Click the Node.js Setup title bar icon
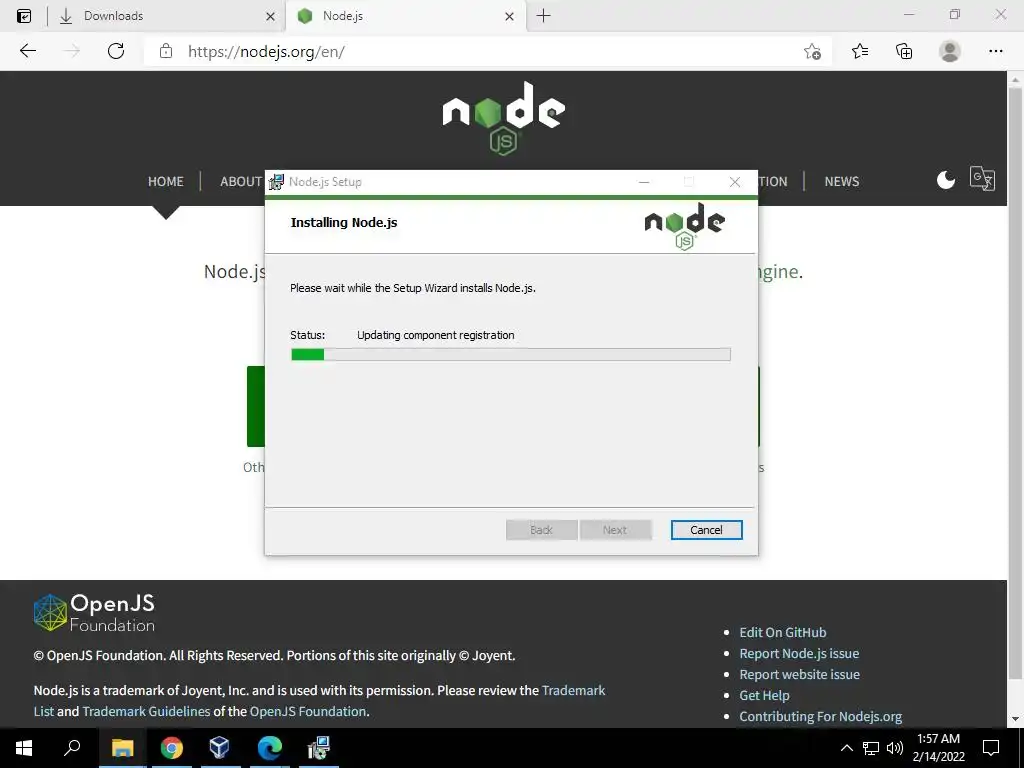Image resolution: width=1024 pixels, height=768 pixels. pyautogui.click(x=276, y=182)
